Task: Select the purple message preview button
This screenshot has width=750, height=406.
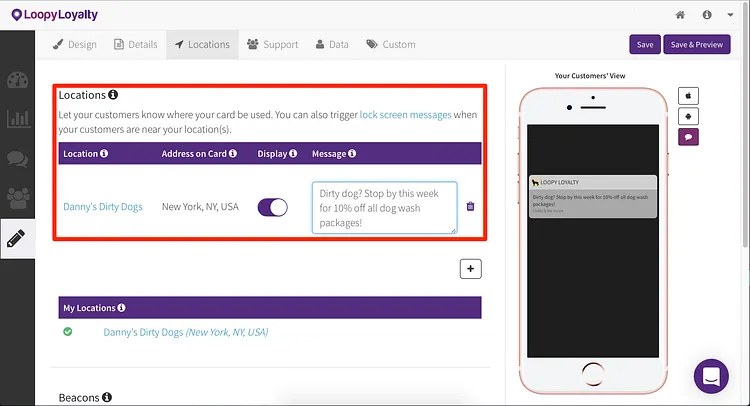Action: 688,137
